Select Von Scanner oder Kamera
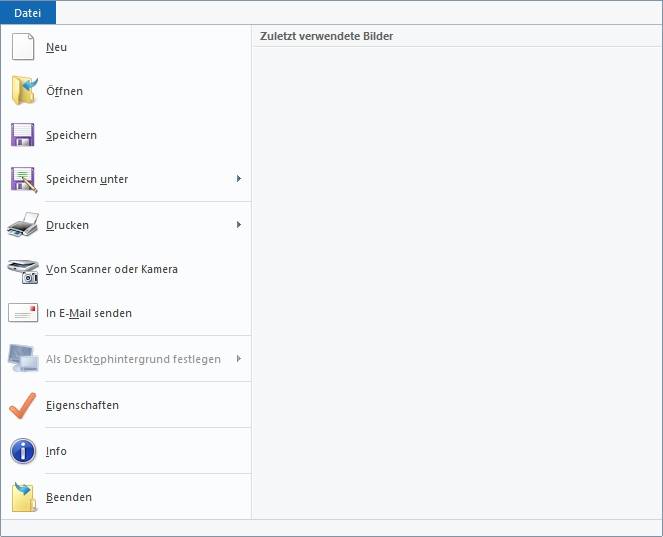663x537 pixels. click(112, 269)
